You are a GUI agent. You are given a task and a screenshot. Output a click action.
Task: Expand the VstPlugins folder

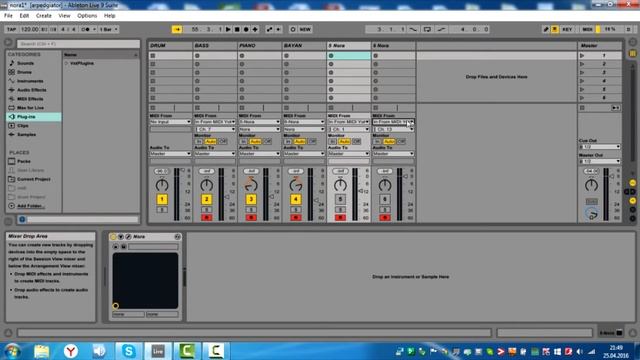[x=67, y=63]
